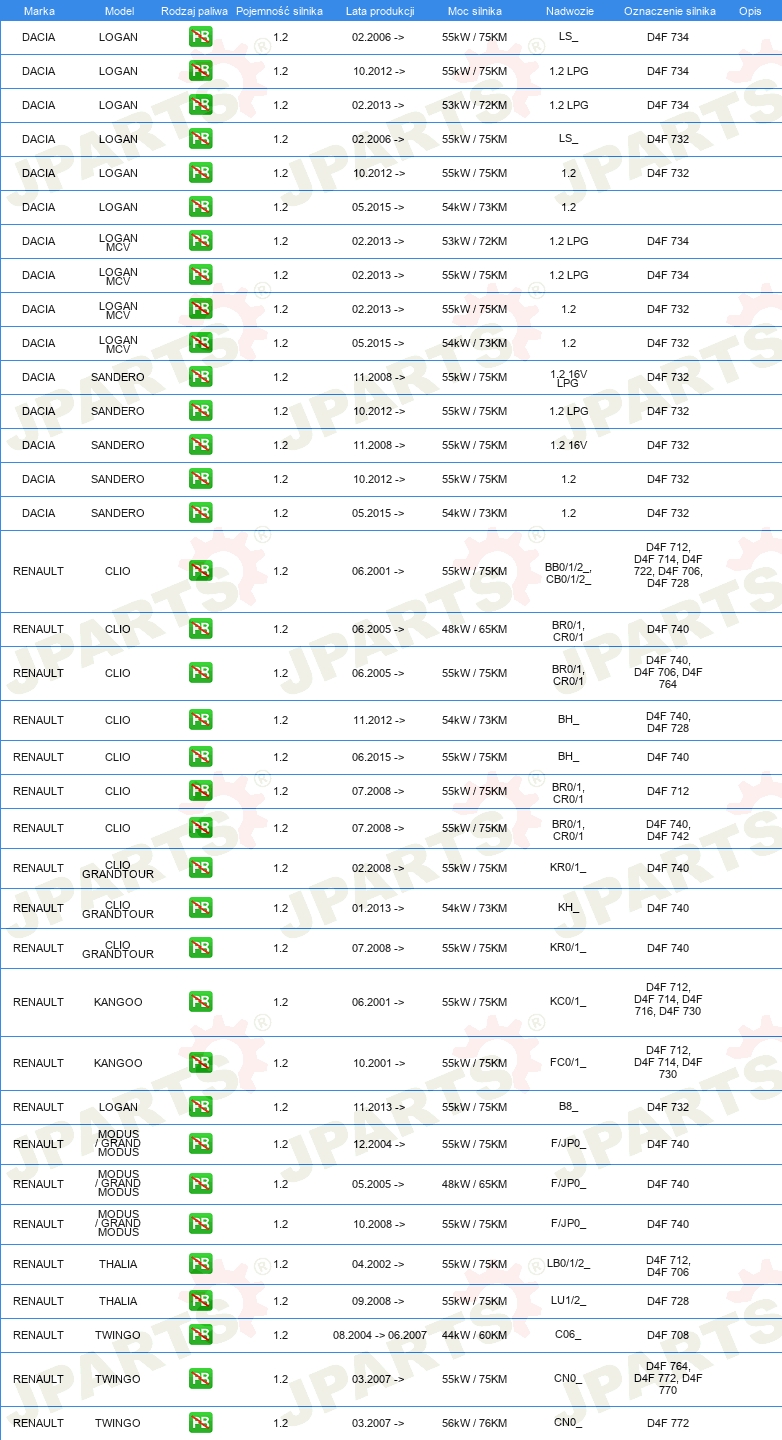Viewport: 782px width, 1440px height.
Task: Select production date 06.2015 ->
Action: pos(379,757)
